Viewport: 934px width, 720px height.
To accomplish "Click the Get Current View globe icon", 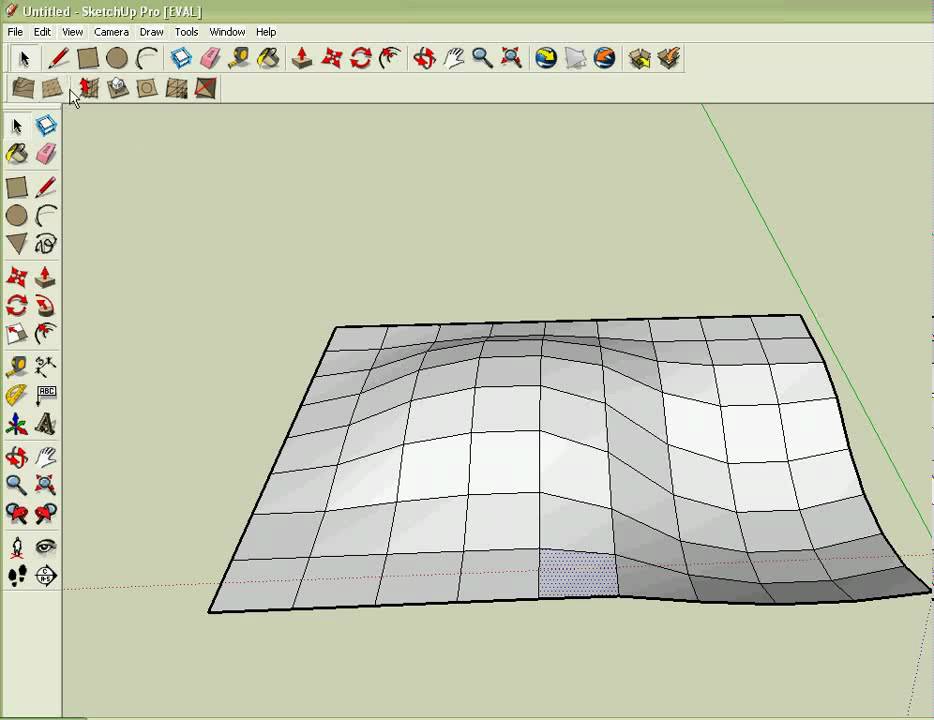I will tap(546, 58).
